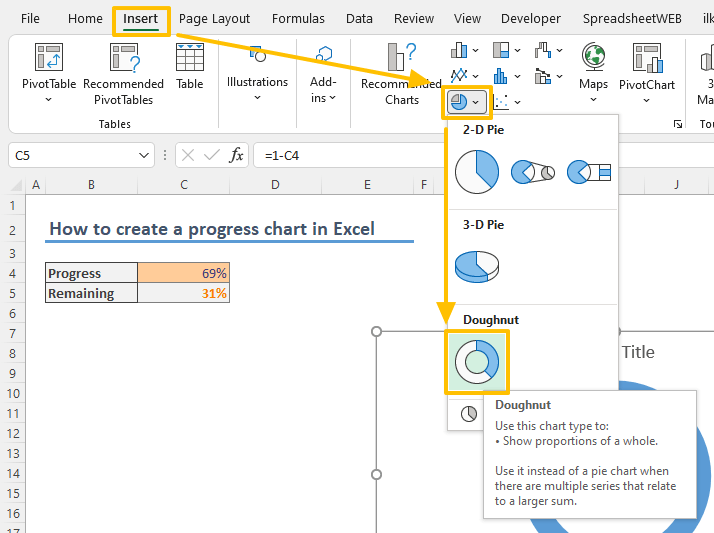This screenshot has height=533, width=714.
Task: Choose the 3-D Pie chart
Action: (x=477, y=267)
